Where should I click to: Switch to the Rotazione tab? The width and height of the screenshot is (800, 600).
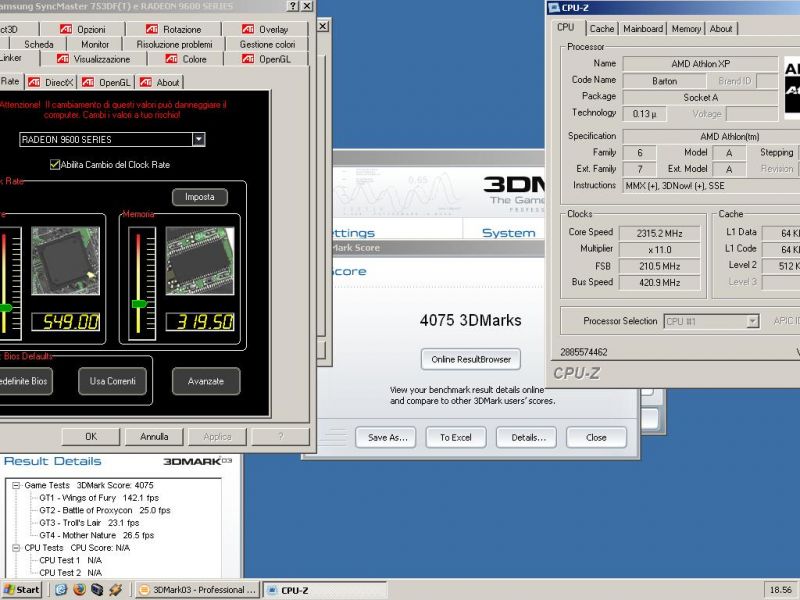click(x=173, y=29)
